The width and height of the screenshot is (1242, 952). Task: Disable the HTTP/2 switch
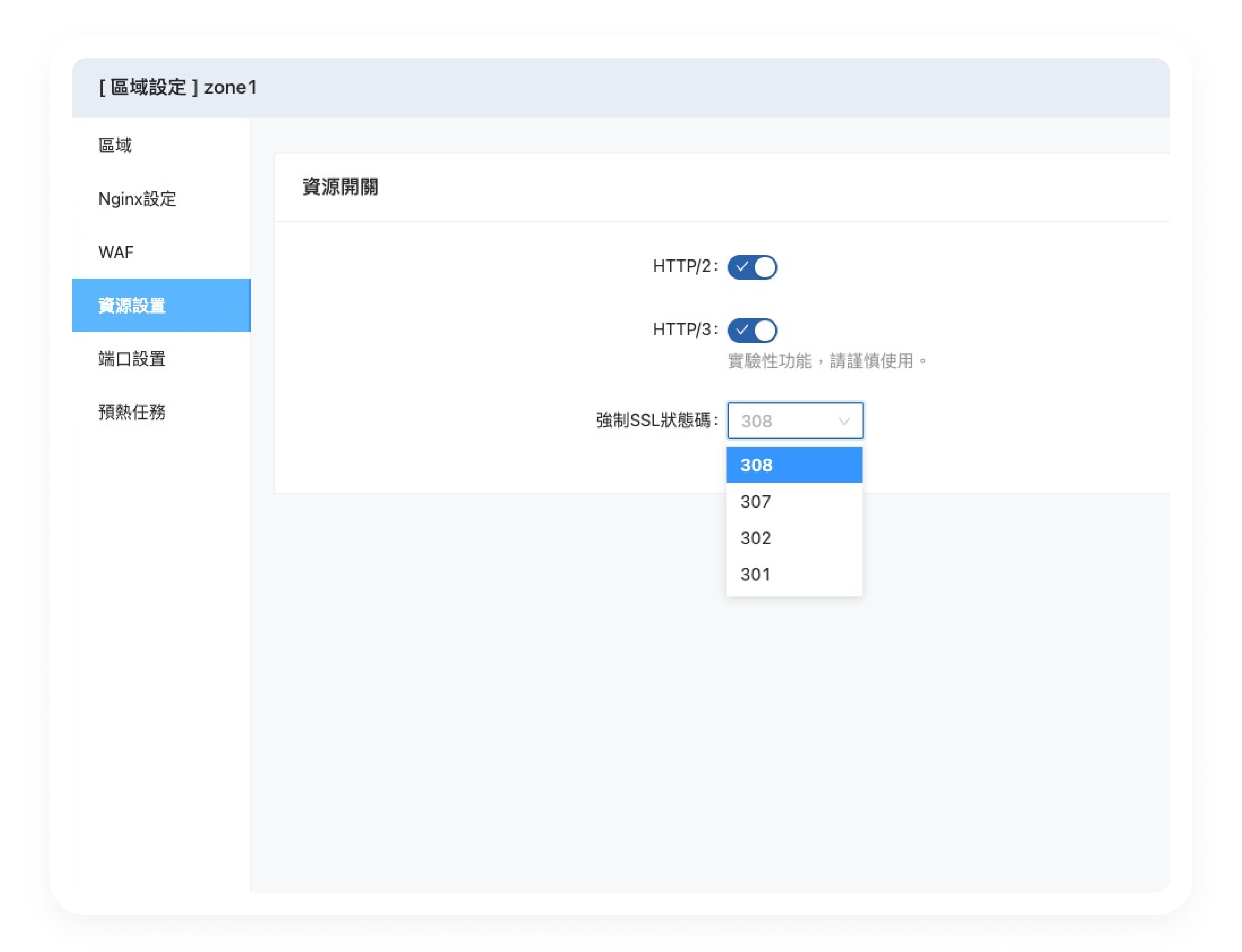[752, 267]
